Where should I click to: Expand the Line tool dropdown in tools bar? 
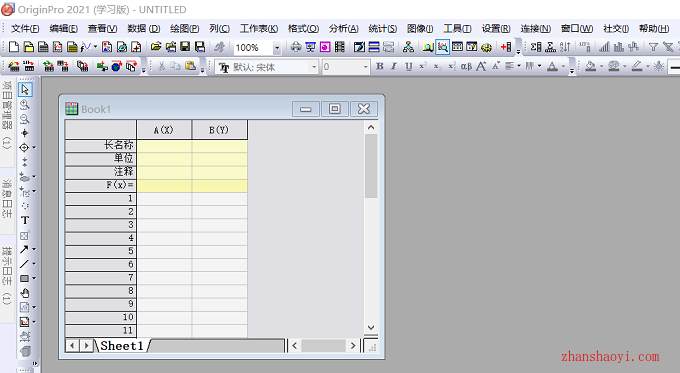pyautogui.click(x=34, y=264)
